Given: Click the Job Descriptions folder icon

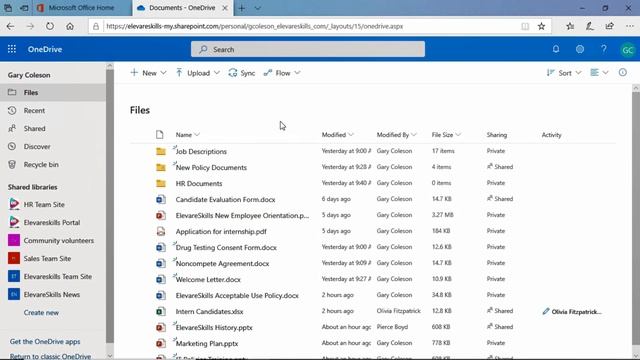Looking at the screenshot, I should (161, 151).
